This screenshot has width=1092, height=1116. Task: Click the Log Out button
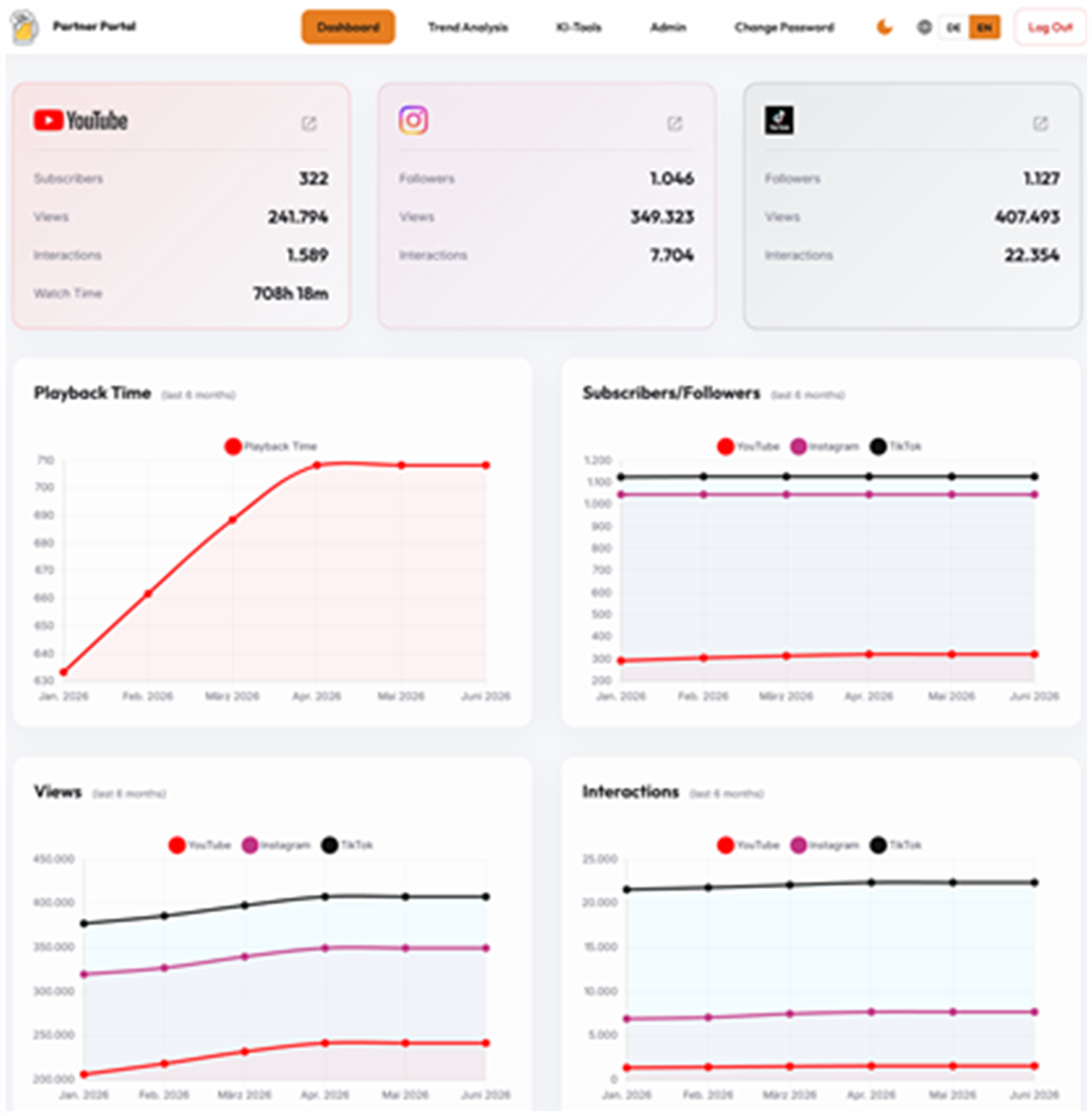pyautogui.click(x=1050, y=27)
